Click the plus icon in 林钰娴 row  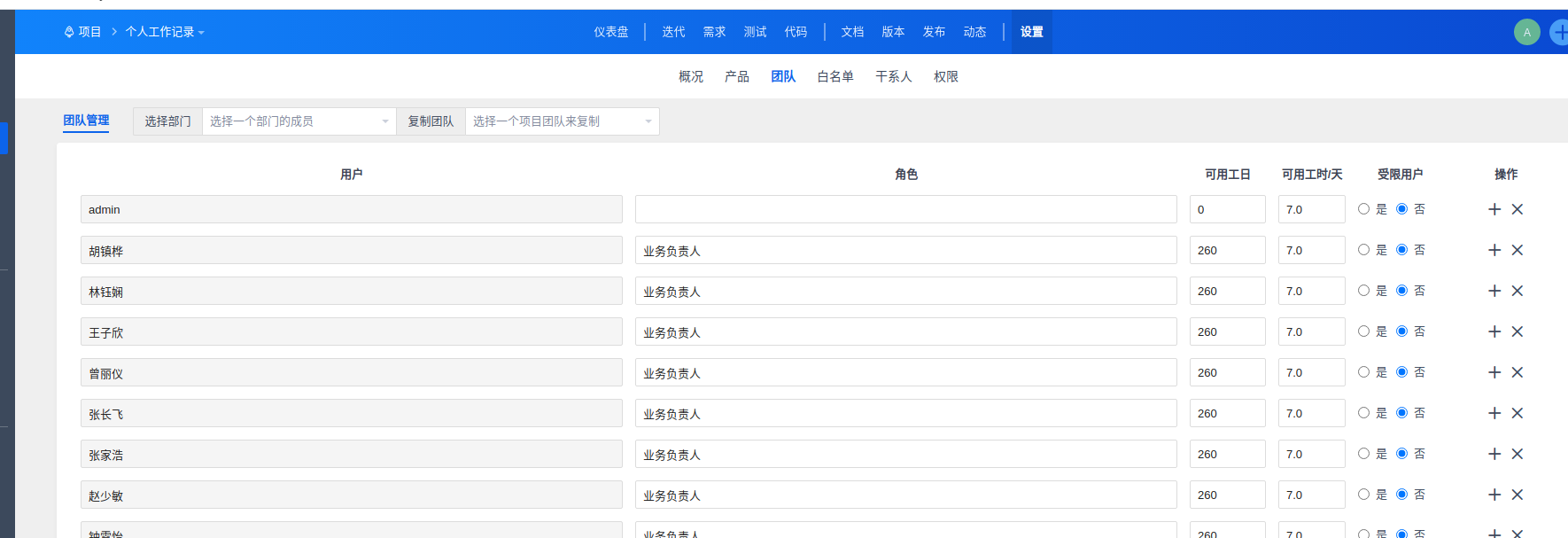tap(1494, 291)
